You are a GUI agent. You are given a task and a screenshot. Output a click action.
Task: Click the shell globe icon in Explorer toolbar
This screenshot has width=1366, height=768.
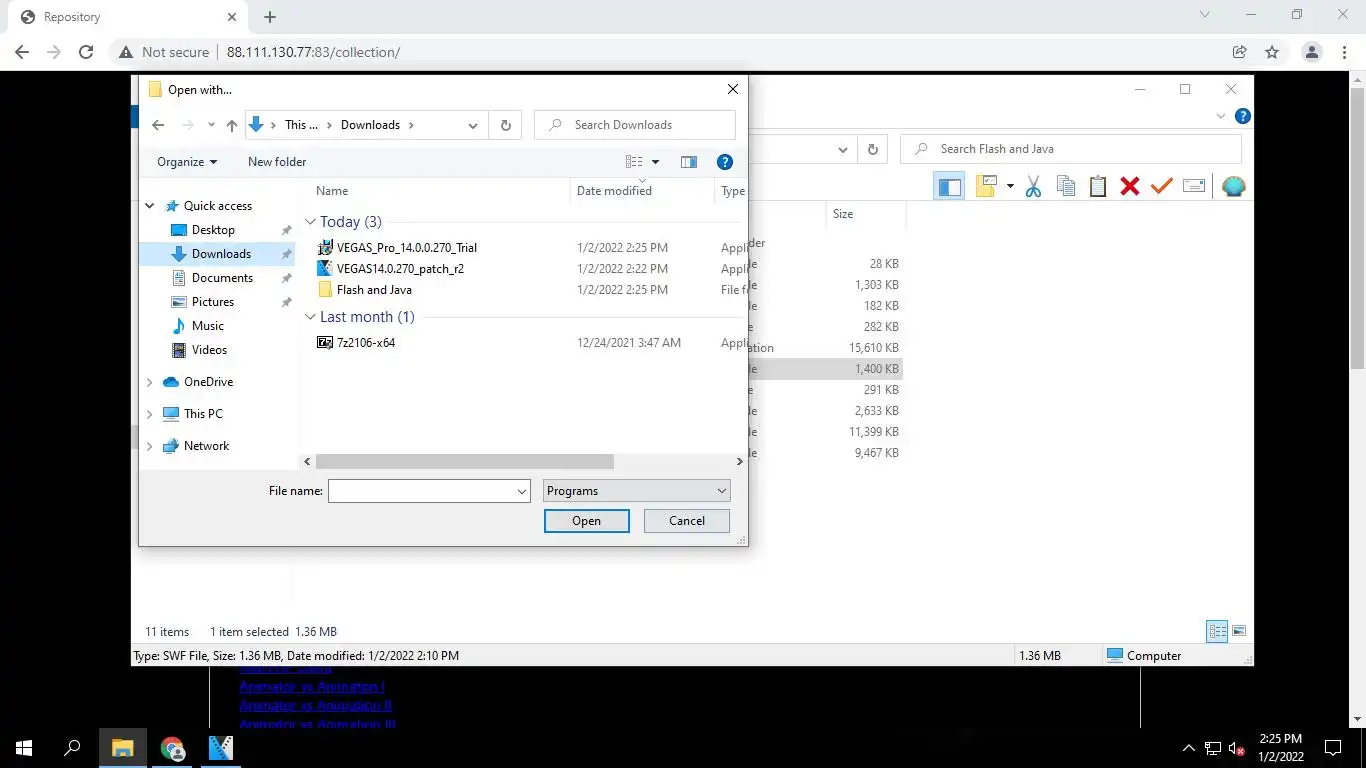click(1234, 186)
